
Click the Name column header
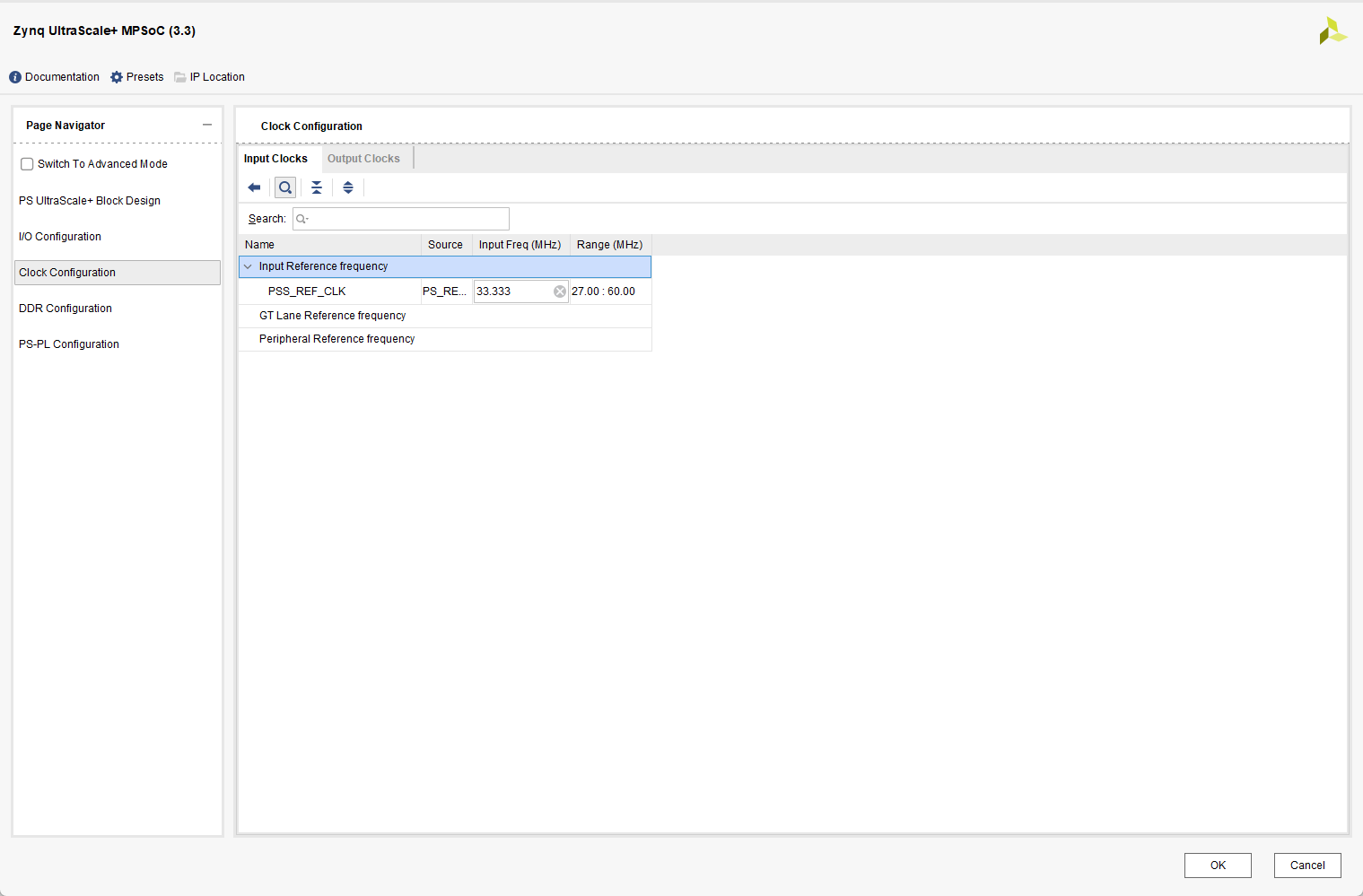330,245
